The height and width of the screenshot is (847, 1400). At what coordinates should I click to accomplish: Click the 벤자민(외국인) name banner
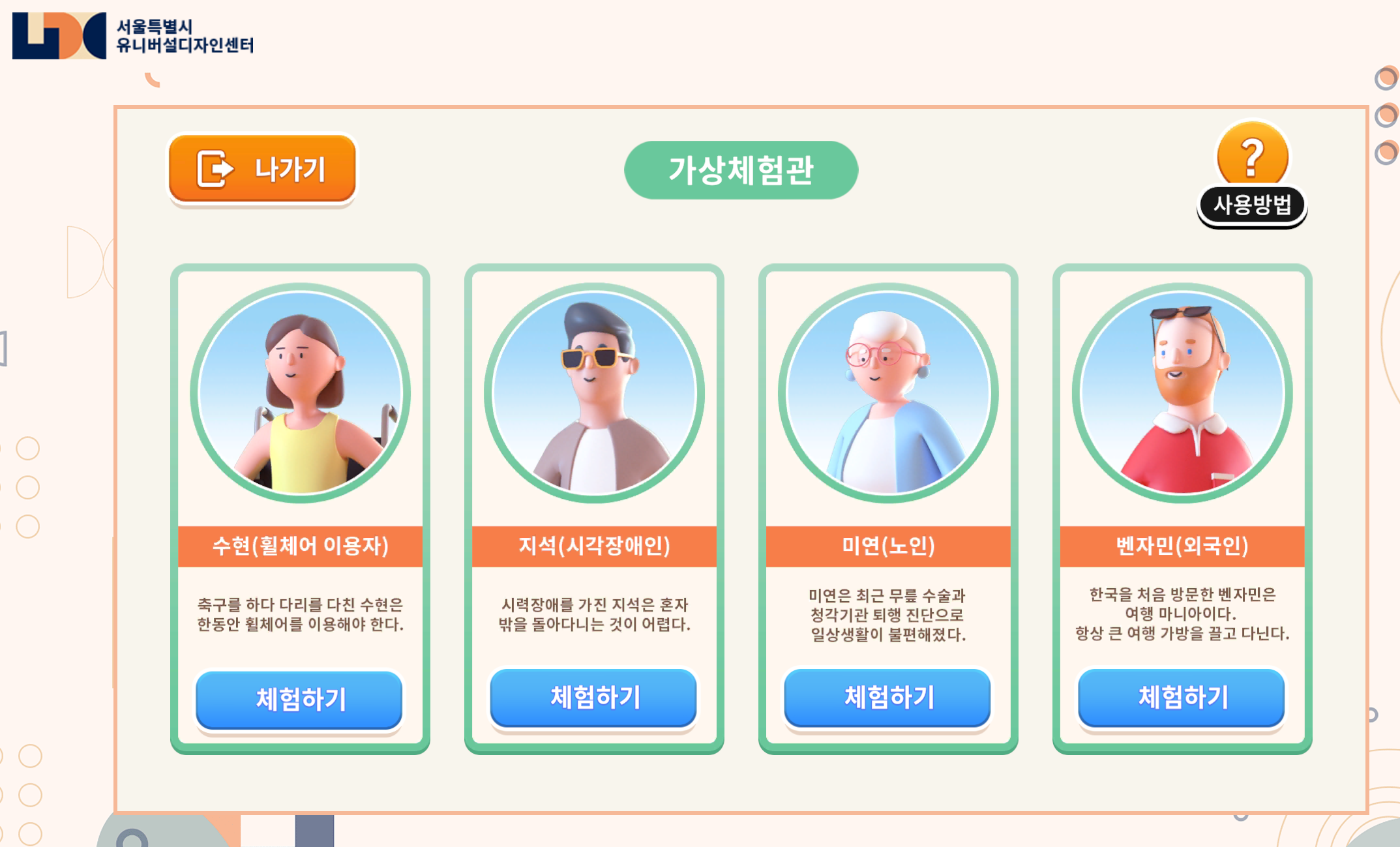[x=1182, y=546]
